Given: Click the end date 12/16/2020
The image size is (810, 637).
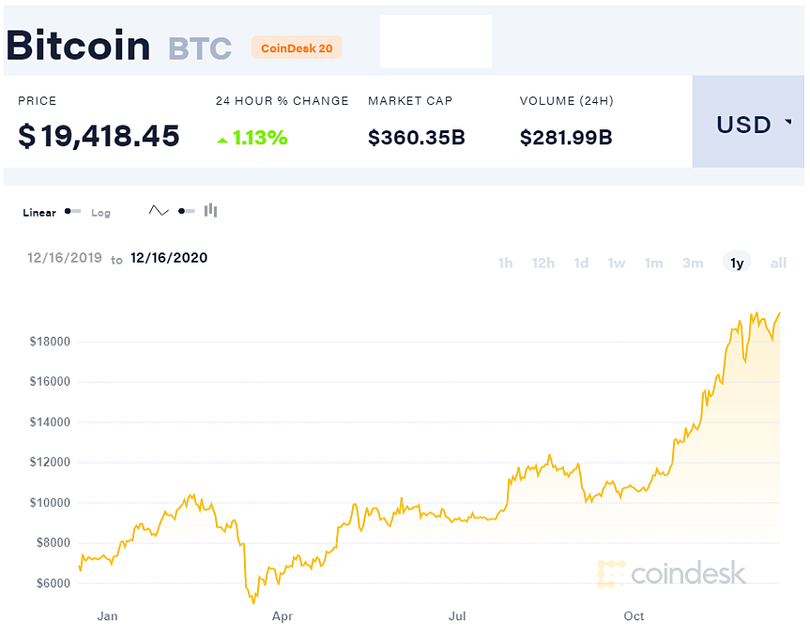Looking at the screenshot, I should point(168,258).
